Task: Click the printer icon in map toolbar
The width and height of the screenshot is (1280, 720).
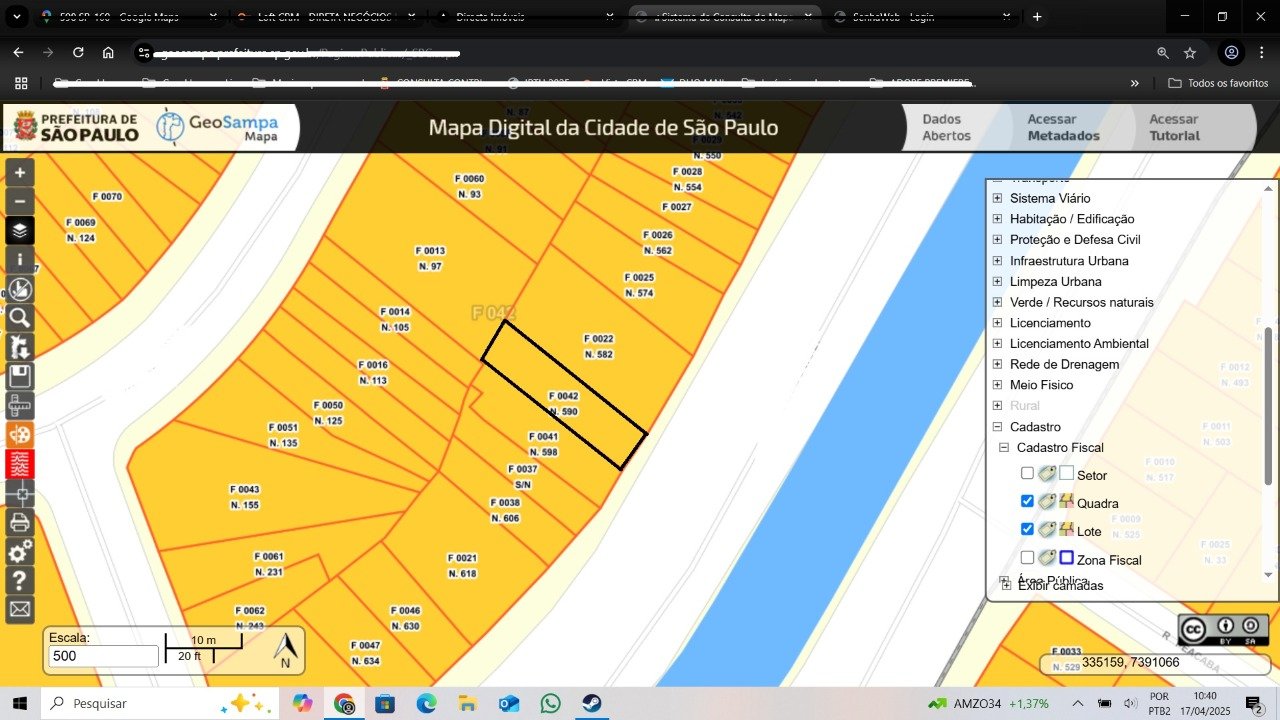Action: click(x=20, y=522)
